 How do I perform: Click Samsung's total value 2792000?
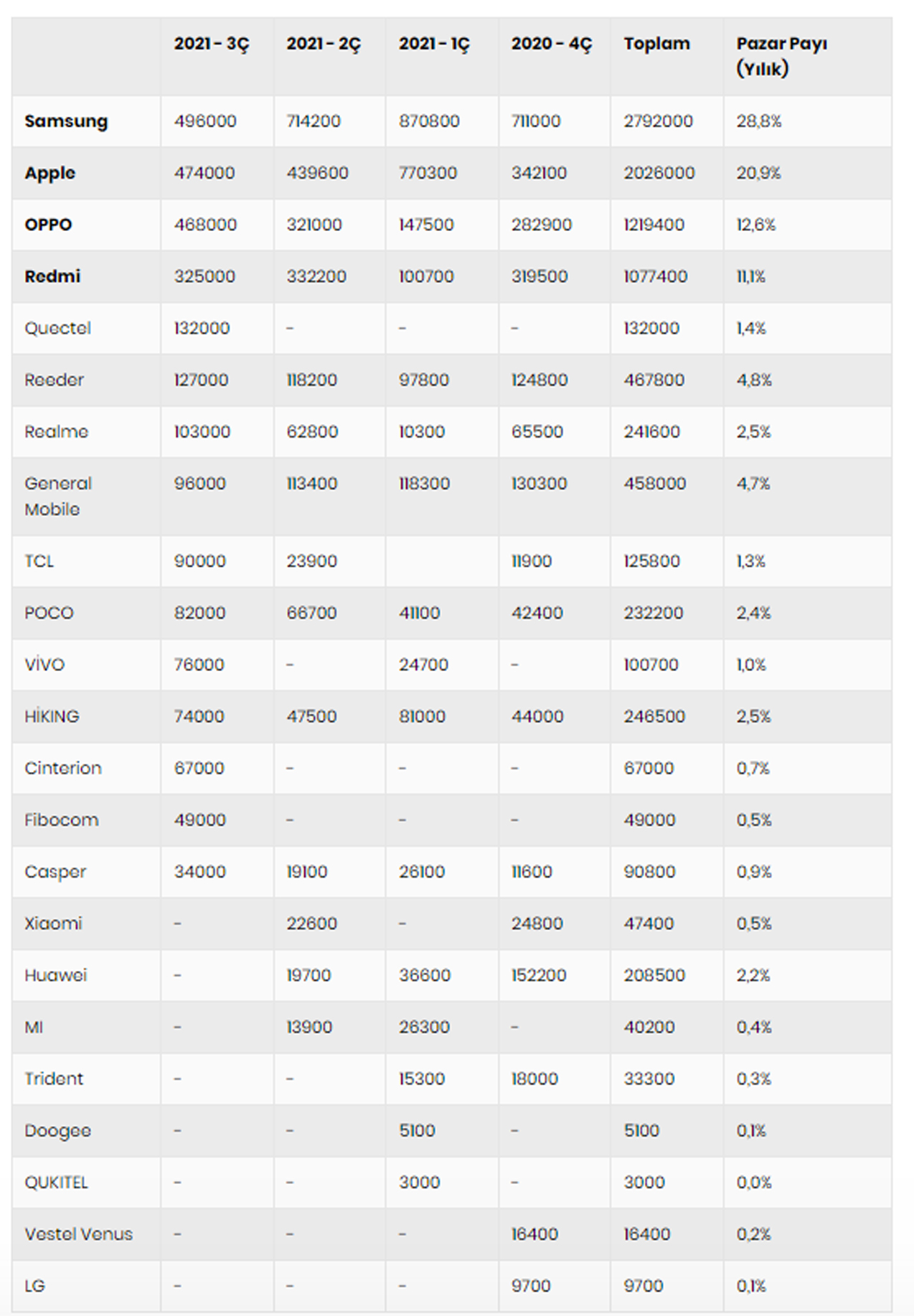point(658,121)
